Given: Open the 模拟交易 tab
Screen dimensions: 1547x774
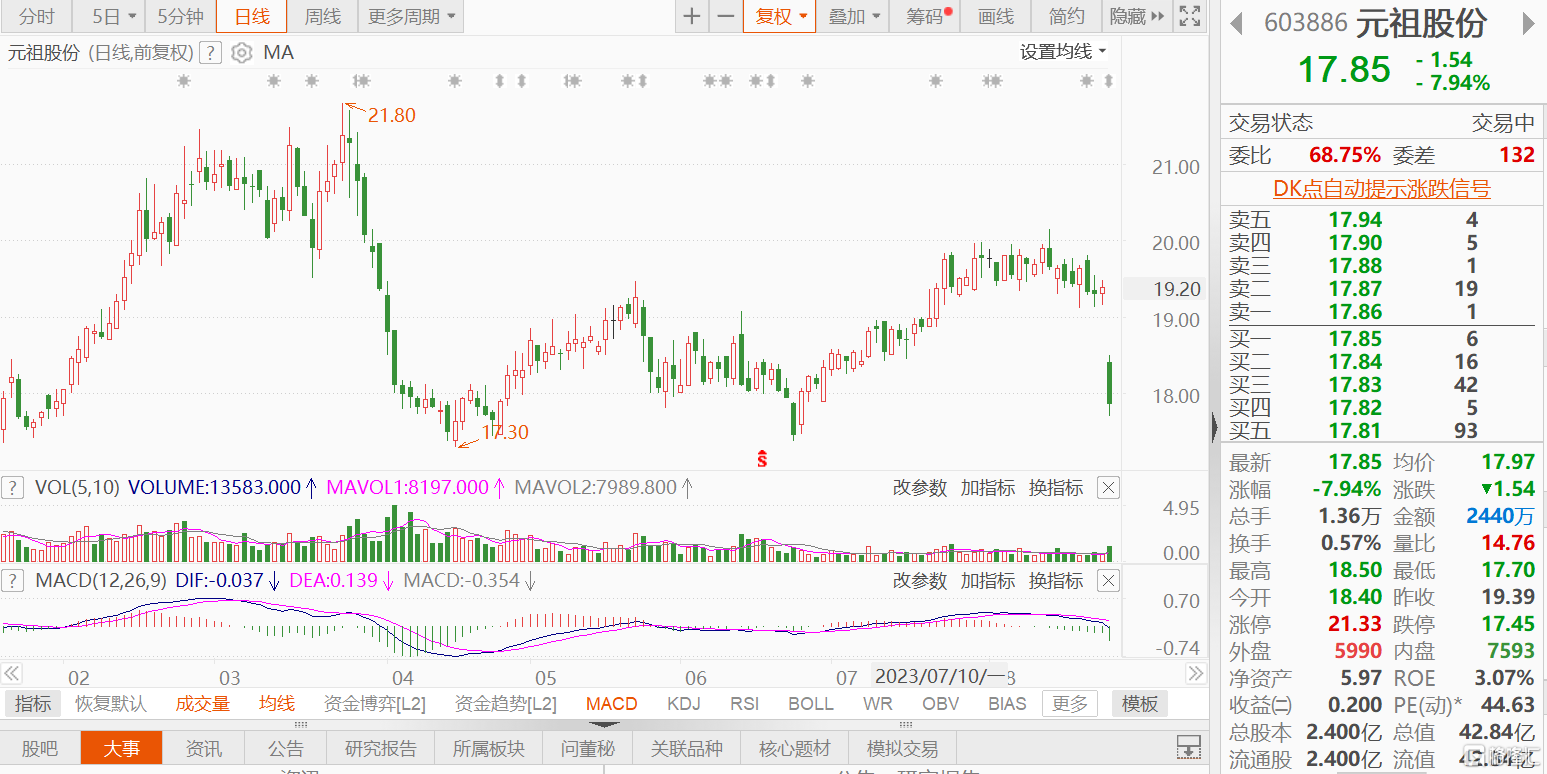Looking at the screenshot, I should 903,748.
